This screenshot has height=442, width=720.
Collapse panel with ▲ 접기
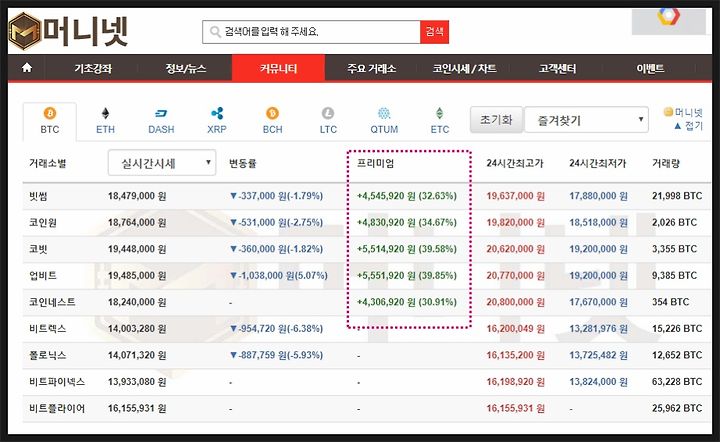pos(688,126)
